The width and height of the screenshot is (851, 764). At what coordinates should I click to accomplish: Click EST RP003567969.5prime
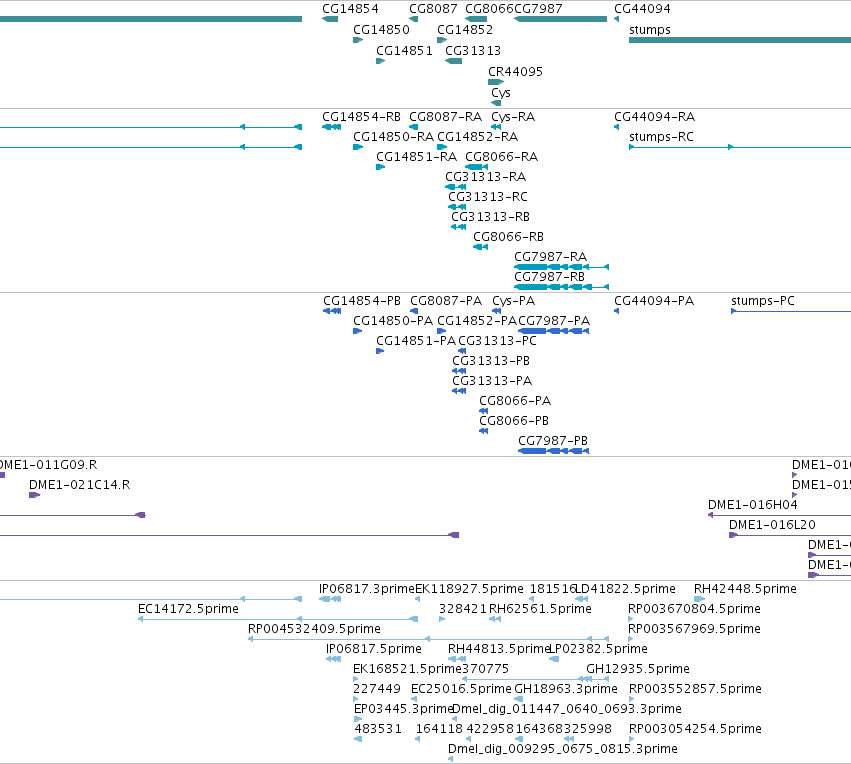point(694,629)
